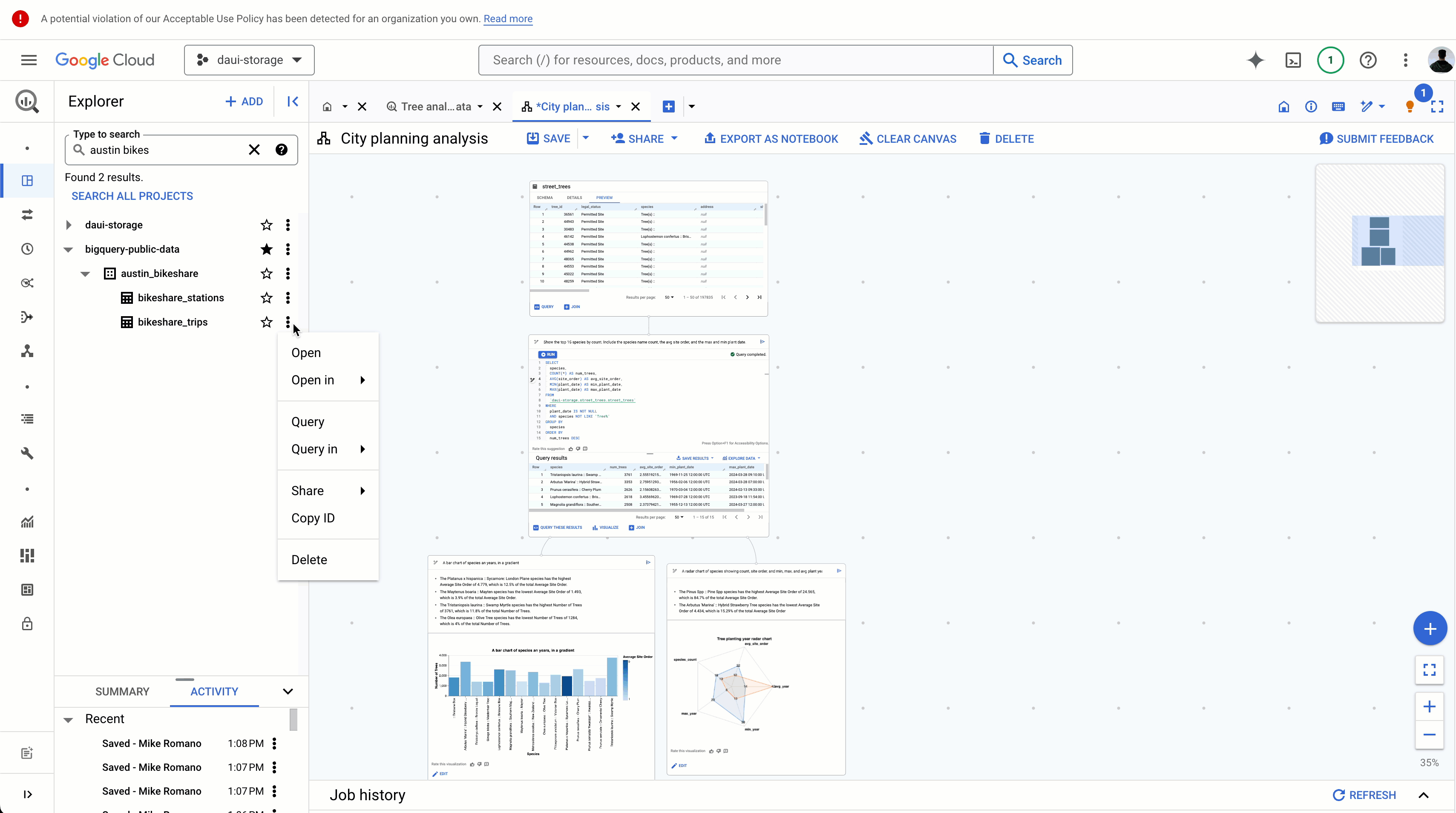Click the Share dropdown arrow in toolbar

coord(675,139)
